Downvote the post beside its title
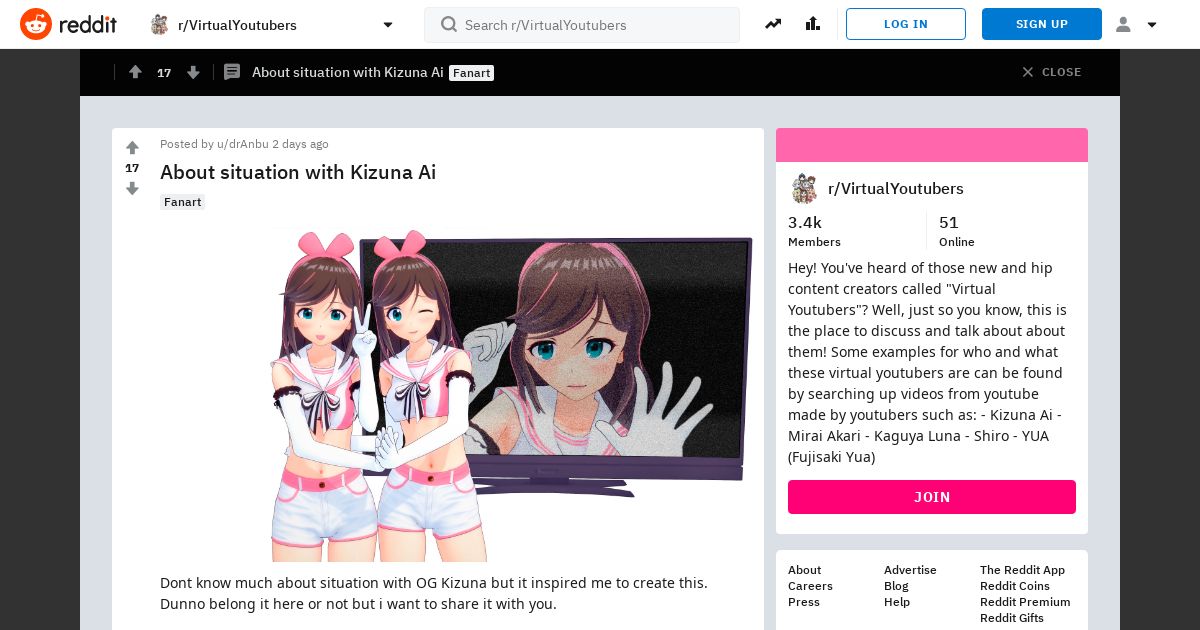The height and width of the screenshot is (630, 1200). [x=132, y=188]
